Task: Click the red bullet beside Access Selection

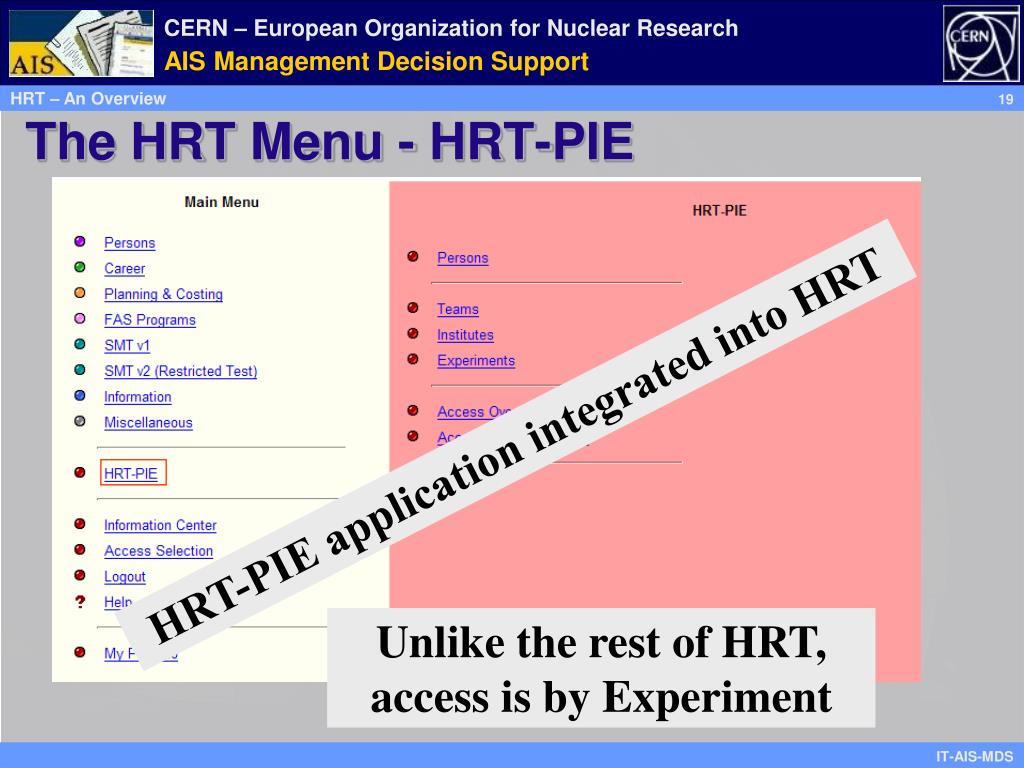Action: pyautogui.click(x=80, y=549)
